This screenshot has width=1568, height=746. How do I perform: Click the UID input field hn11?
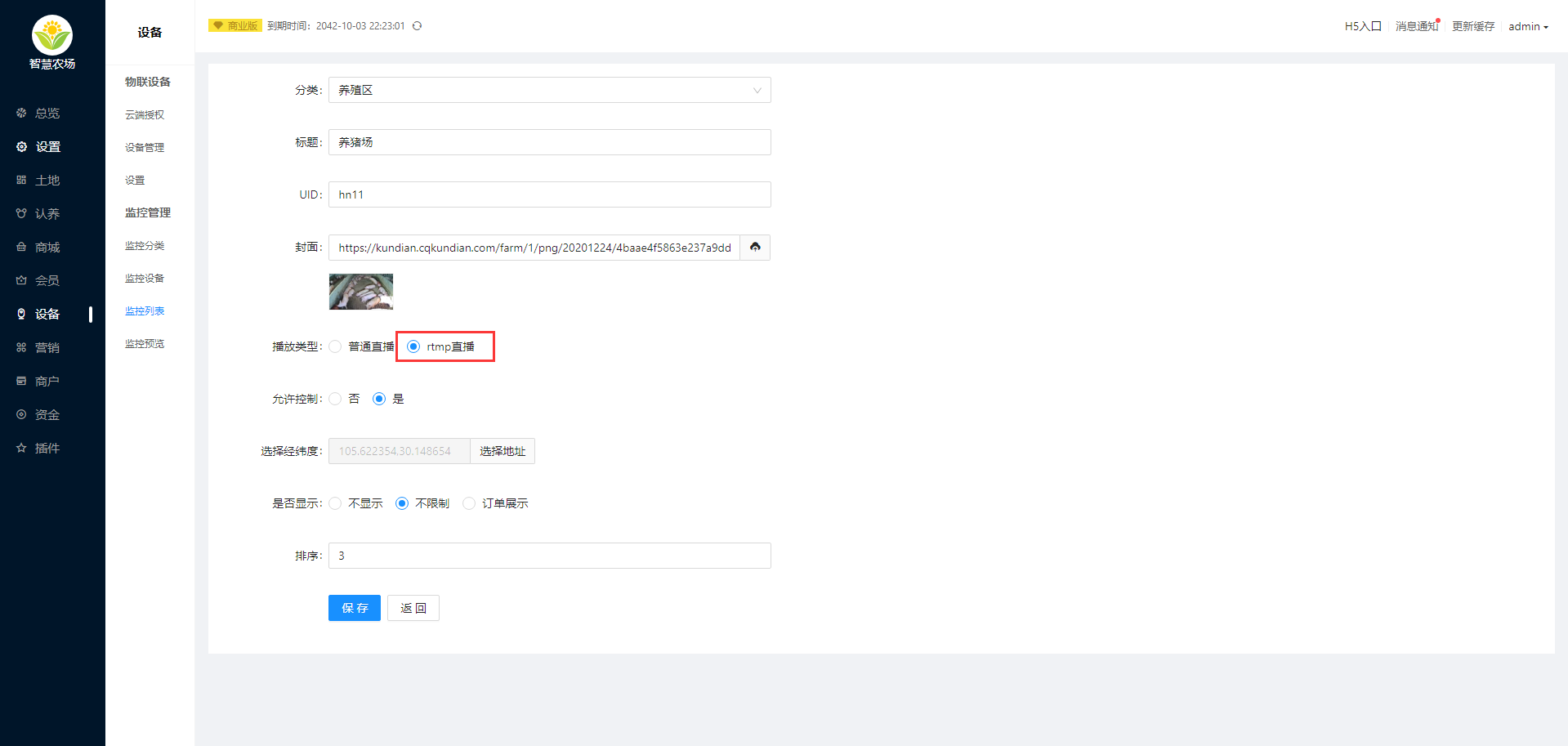click(550, 194)
